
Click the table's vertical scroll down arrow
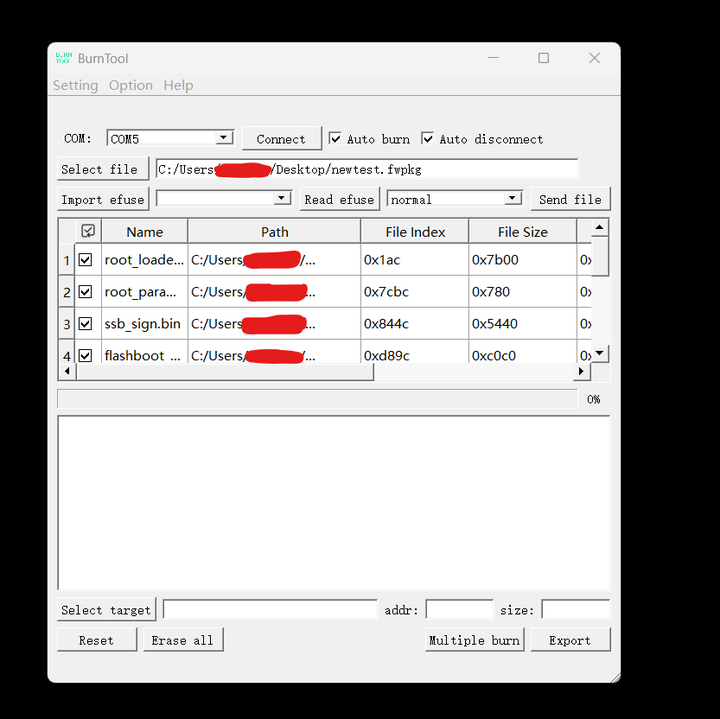click(599, 353)
